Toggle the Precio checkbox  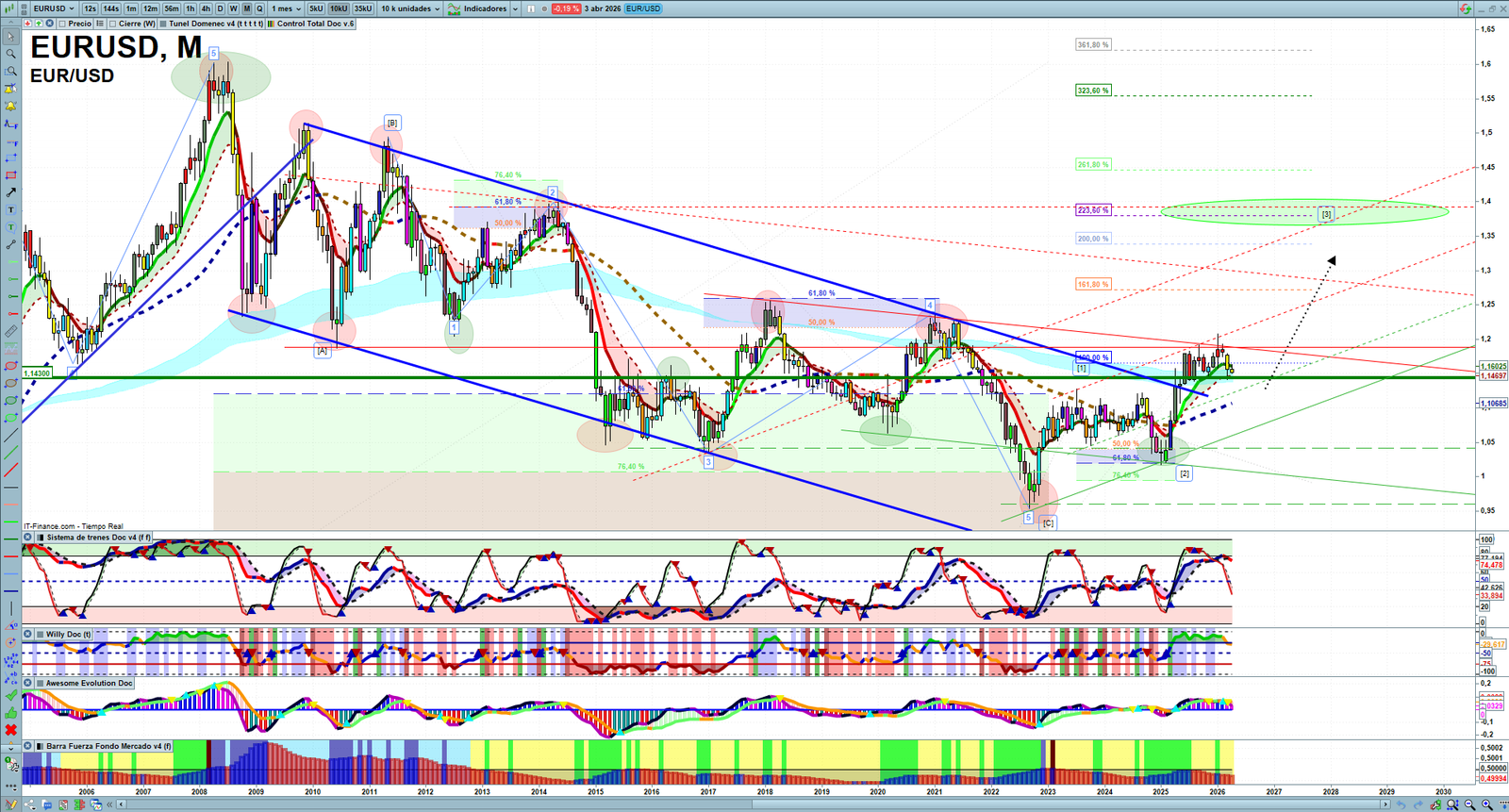tap(62, 24)
